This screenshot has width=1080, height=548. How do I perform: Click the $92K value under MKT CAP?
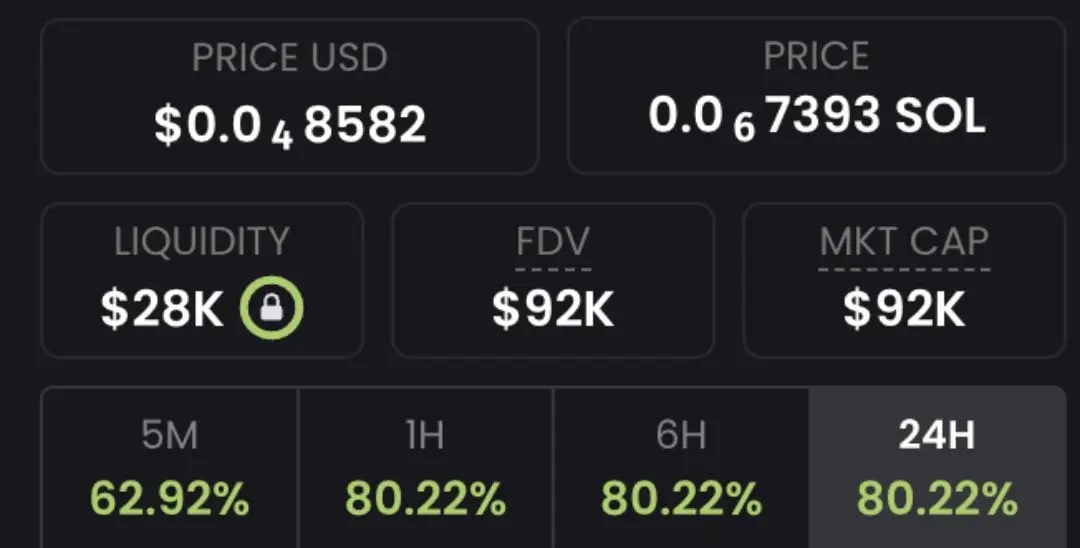[x=904, y=310]
